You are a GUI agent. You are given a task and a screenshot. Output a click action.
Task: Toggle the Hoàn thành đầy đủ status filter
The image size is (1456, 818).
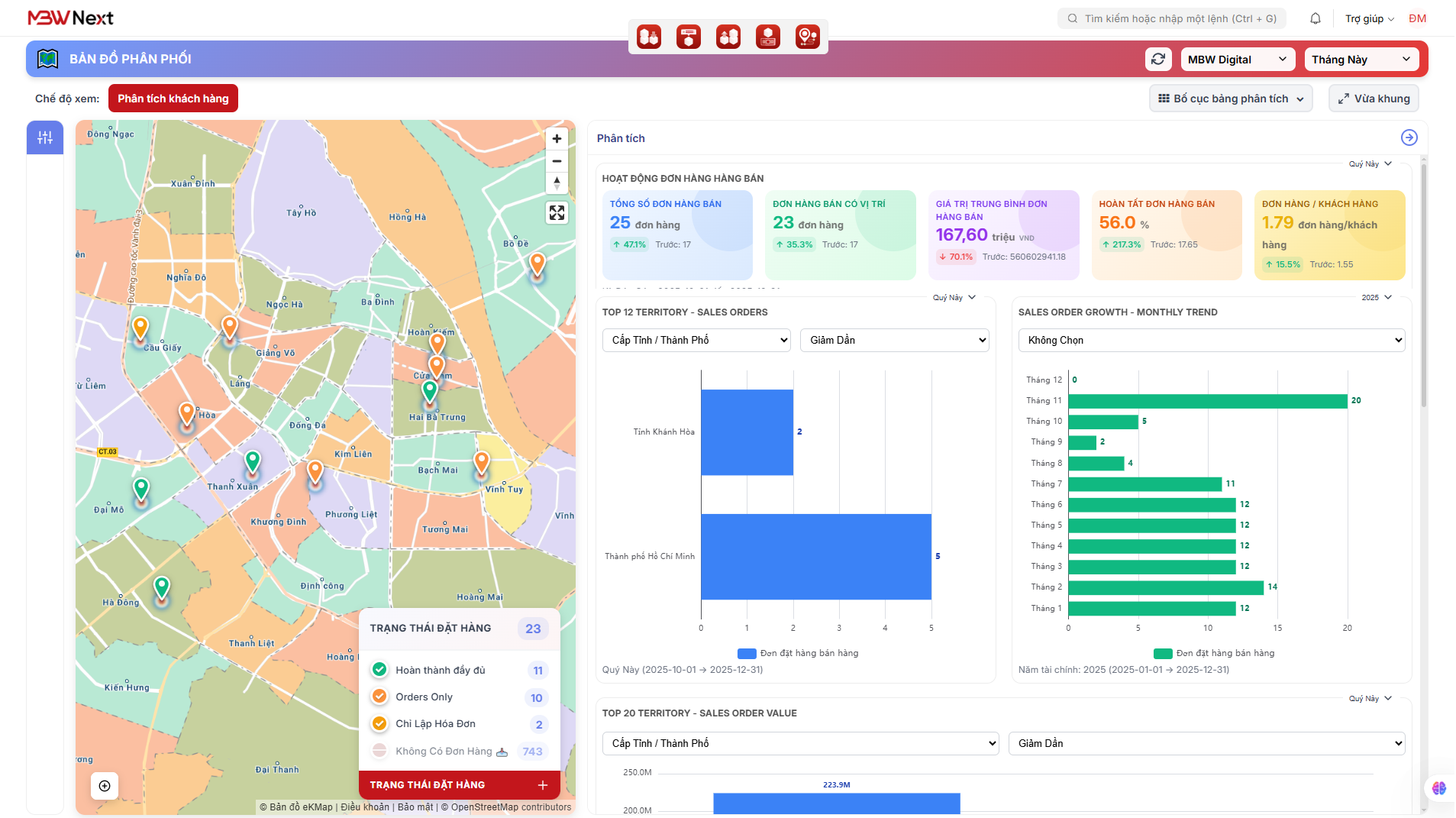tap(379, 670)
